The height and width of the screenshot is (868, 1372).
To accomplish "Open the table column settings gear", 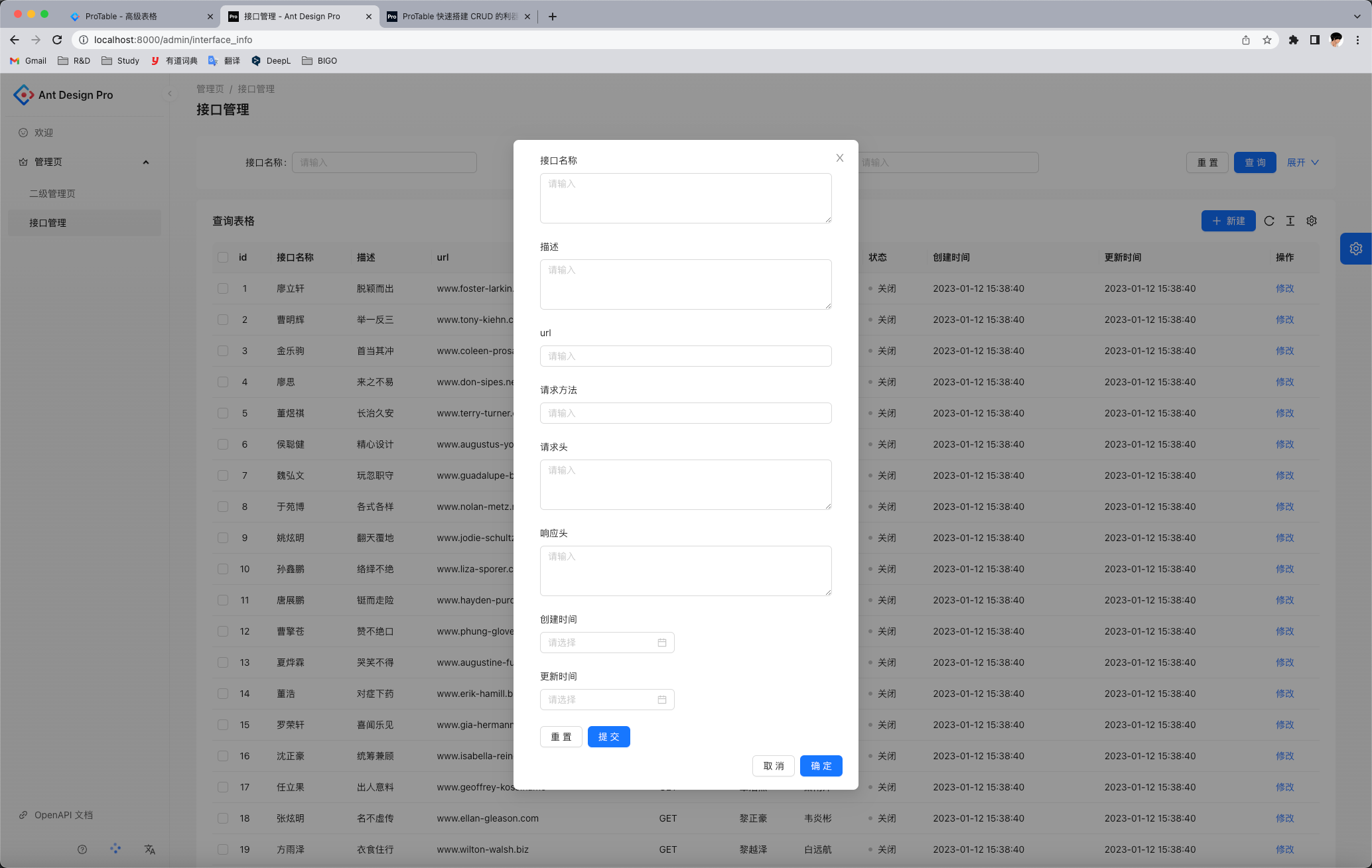I will [1312, 221].
